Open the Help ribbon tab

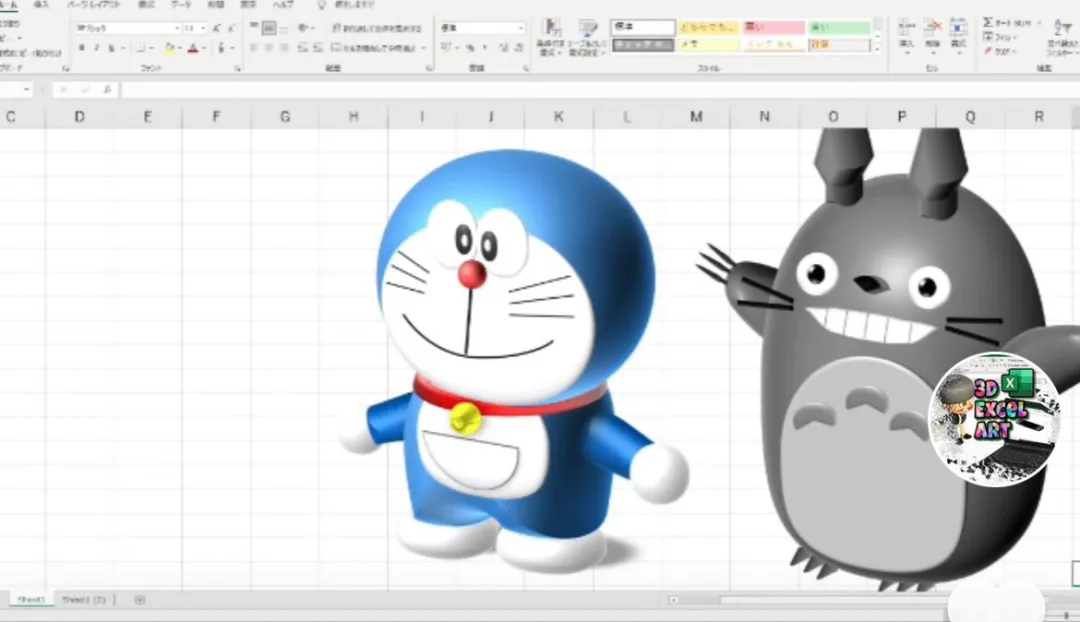pos(282,5)
